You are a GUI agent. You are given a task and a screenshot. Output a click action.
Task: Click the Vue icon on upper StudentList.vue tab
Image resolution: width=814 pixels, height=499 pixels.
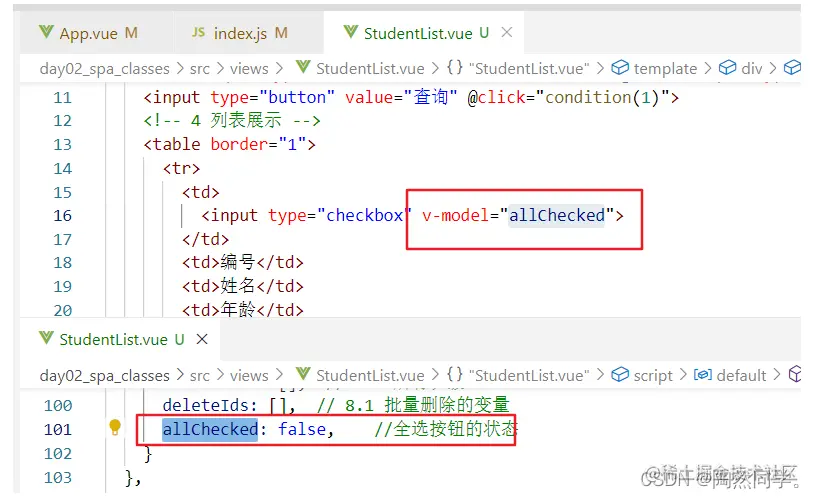(x=351, y=32)
